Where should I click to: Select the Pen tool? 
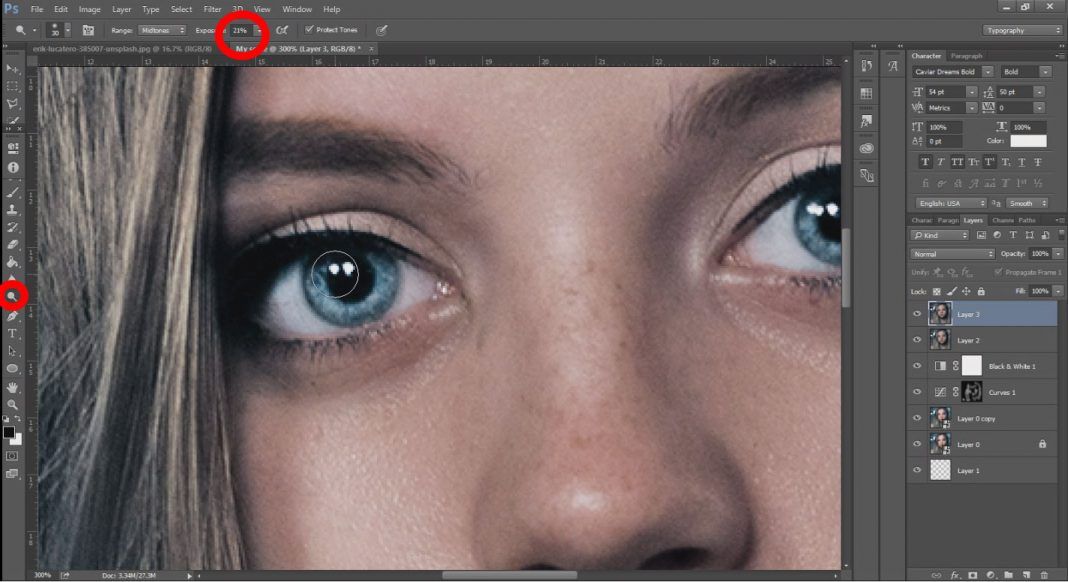tap(12, 316)
